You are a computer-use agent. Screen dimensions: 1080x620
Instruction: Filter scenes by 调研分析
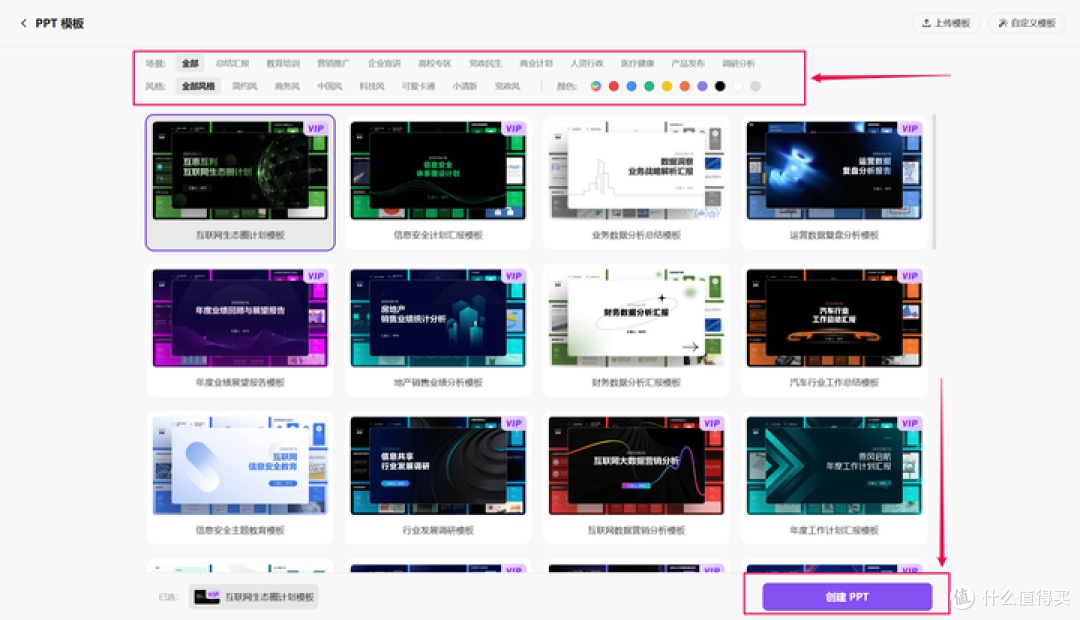738,63
